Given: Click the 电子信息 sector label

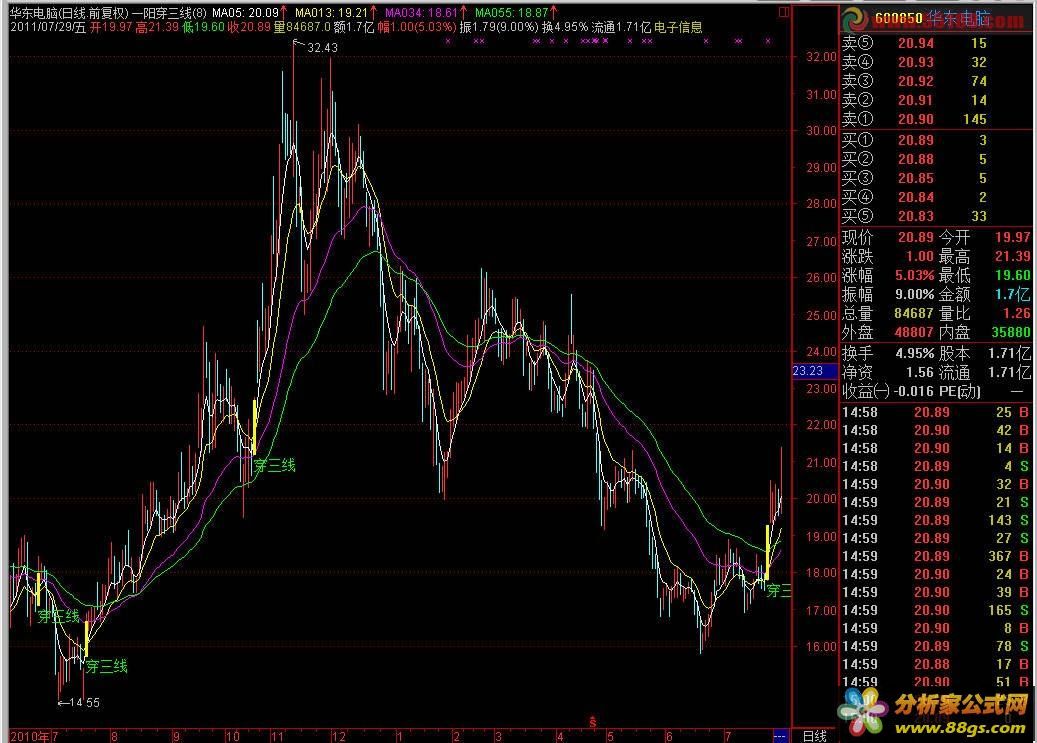Looking at the screenshot, I should coord(678,27).
